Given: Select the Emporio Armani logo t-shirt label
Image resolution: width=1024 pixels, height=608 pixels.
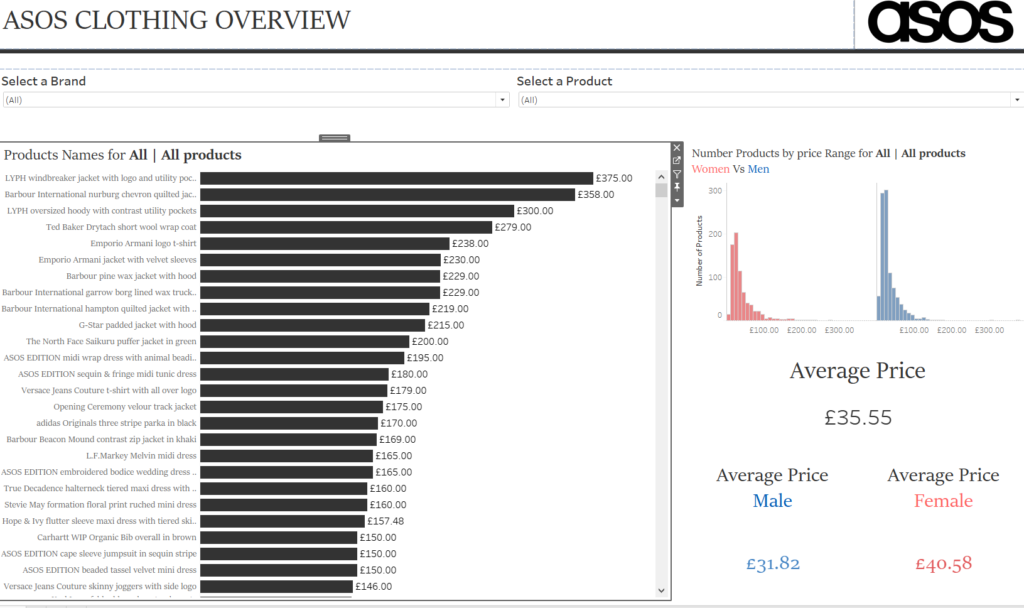Looking at the screenshot, I should (143, 244).
